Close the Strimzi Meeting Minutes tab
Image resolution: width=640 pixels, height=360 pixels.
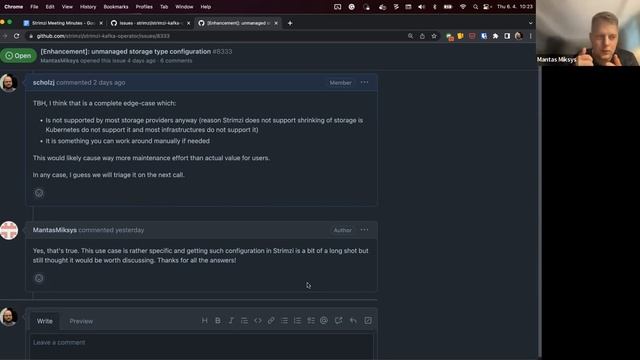pos(101,23)
